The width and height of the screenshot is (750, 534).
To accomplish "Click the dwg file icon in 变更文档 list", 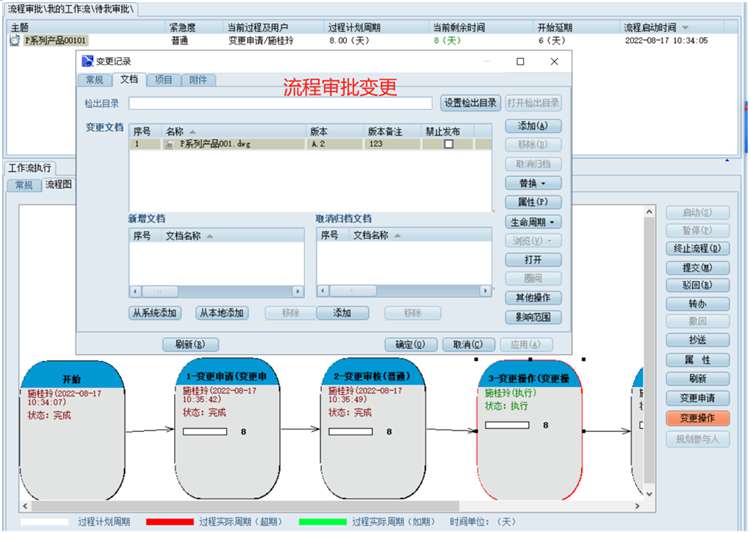I will coord(169,144).
